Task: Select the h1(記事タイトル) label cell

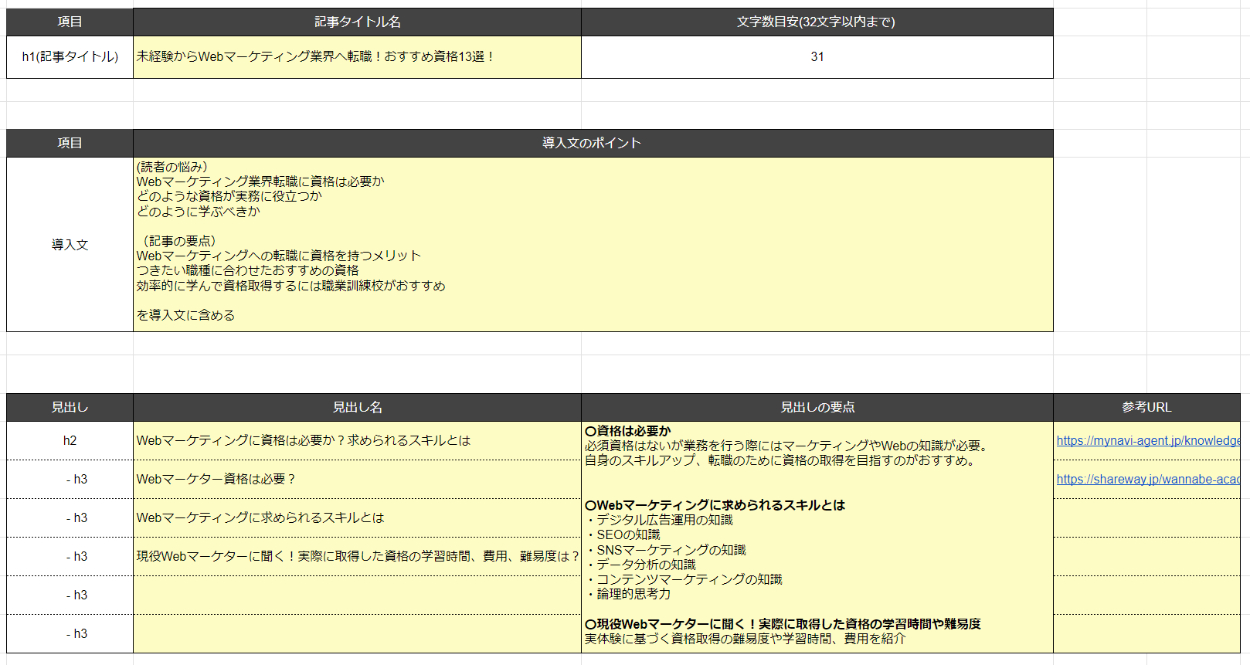Action: coord(70,57)
